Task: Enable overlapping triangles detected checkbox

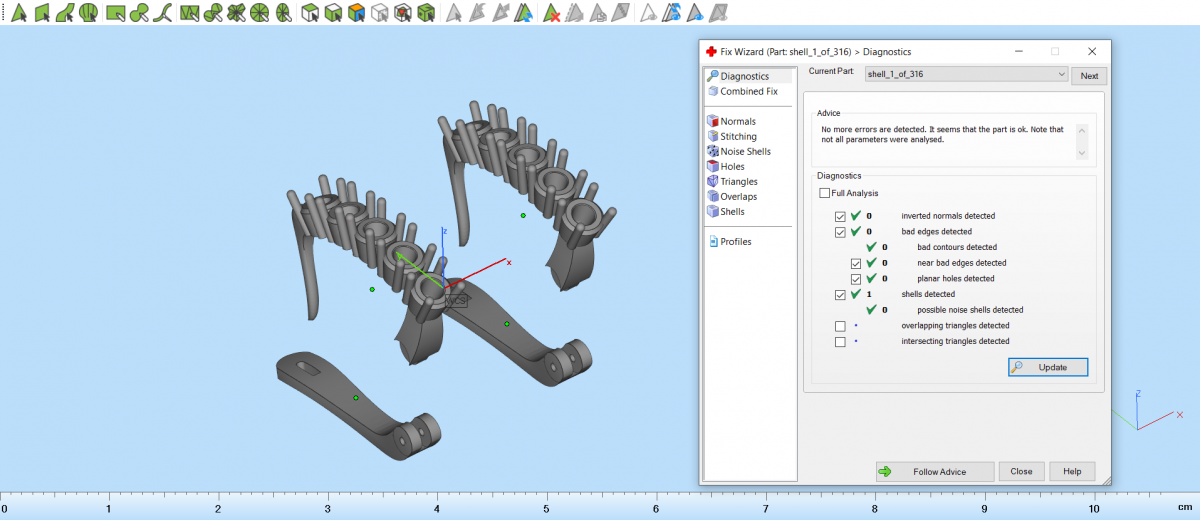Action: pos(840,326)
